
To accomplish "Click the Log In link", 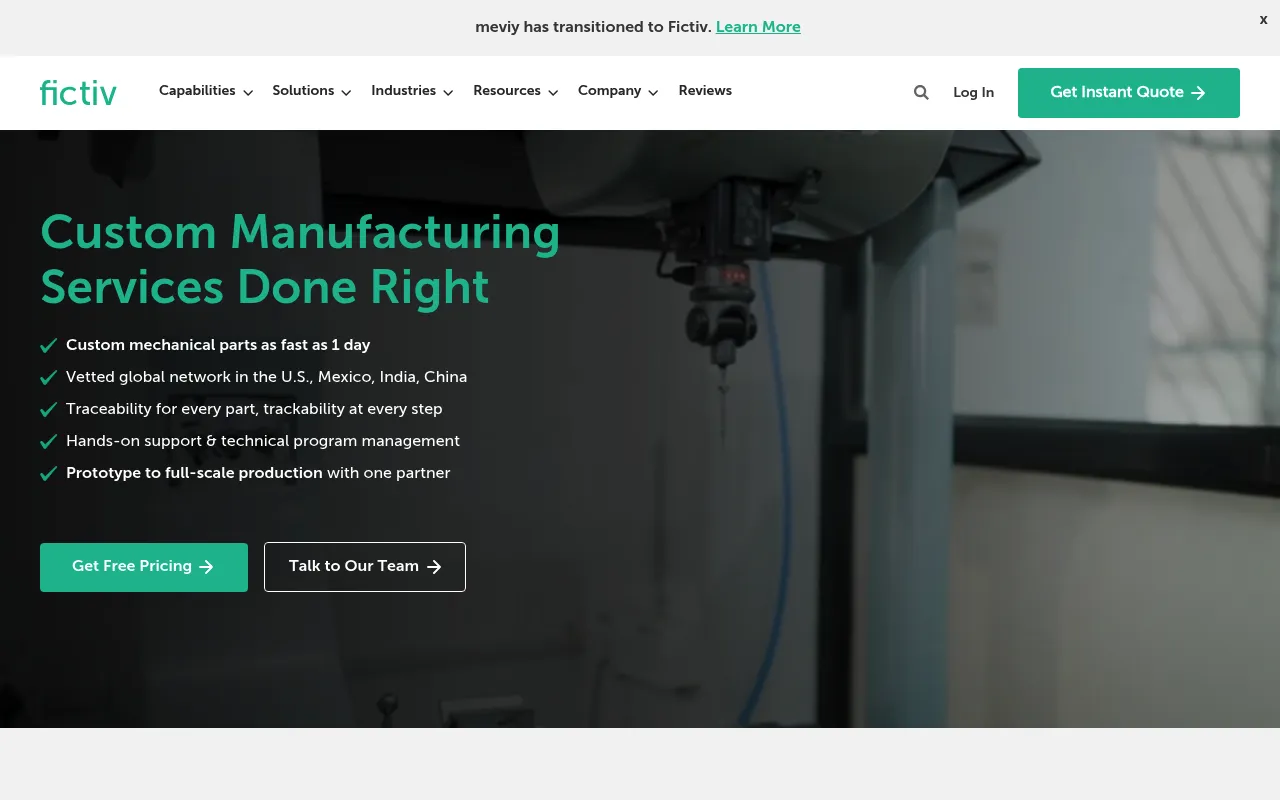I will [973, 92].
